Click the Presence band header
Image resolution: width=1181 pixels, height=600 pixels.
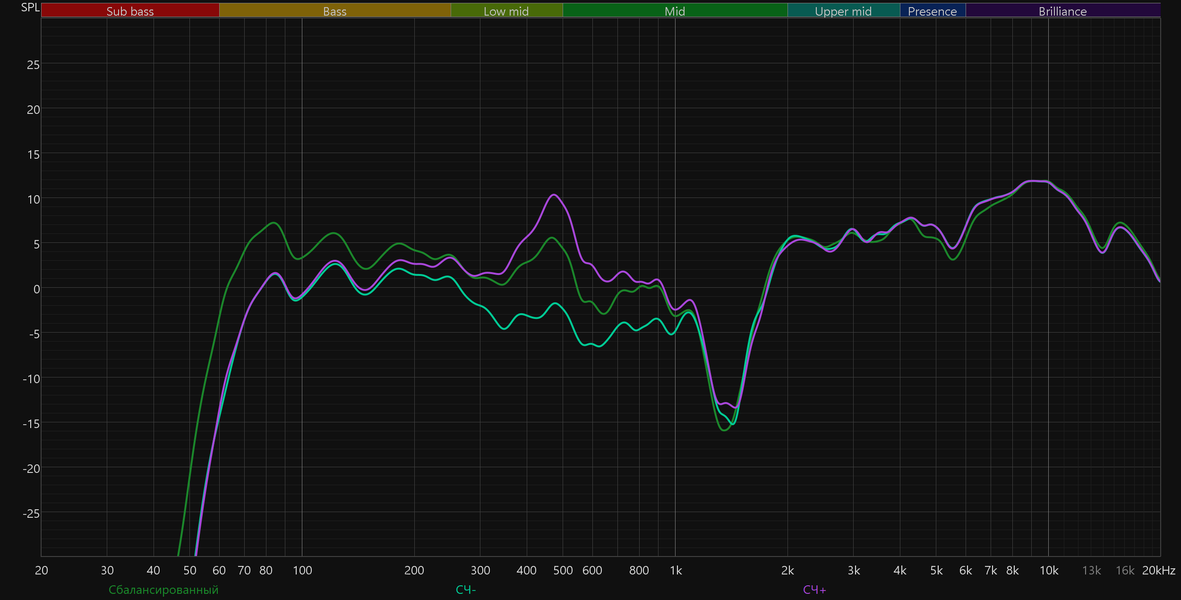932,11
